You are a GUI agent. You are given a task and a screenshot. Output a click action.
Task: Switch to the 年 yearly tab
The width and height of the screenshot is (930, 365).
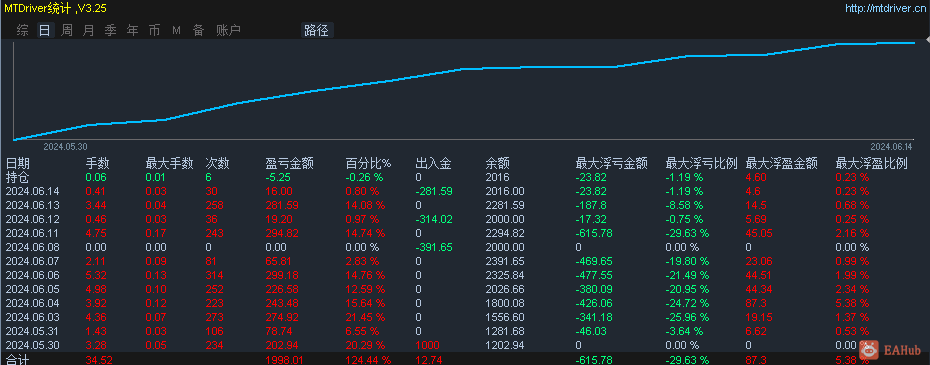click(x=133, y=30)
